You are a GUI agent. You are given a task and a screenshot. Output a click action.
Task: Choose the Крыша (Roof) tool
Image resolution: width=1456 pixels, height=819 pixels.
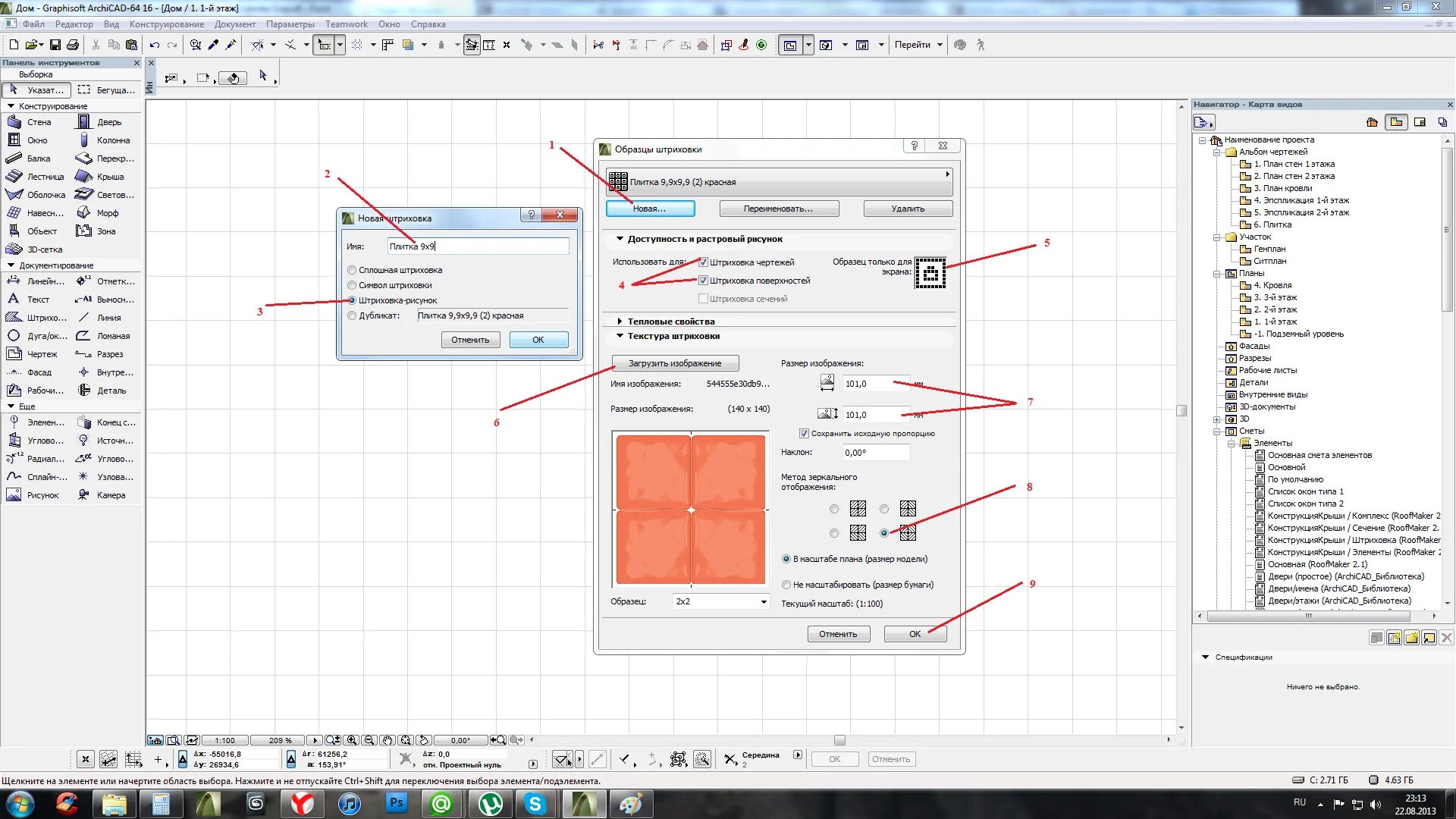tap(101, 177)
